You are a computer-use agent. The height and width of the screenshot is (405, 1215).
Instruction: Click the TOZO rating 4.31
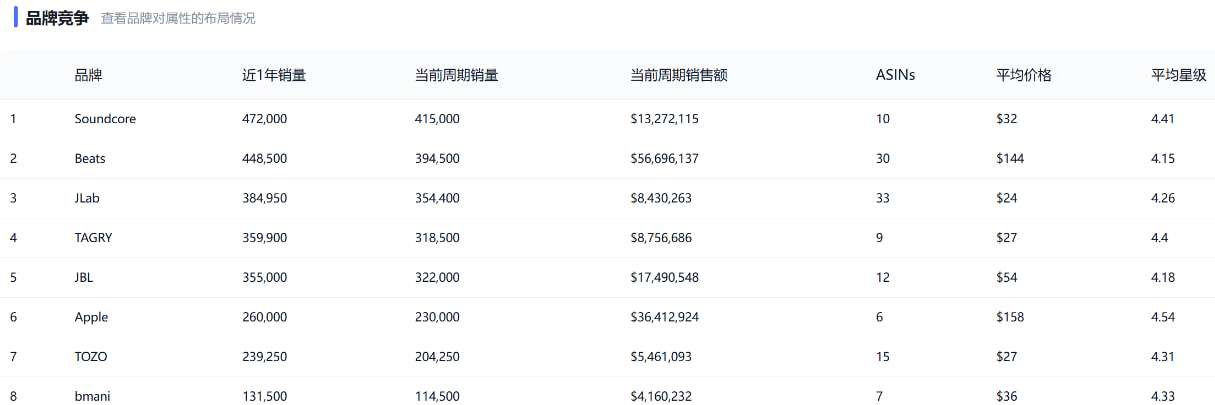pos(1163,357)
